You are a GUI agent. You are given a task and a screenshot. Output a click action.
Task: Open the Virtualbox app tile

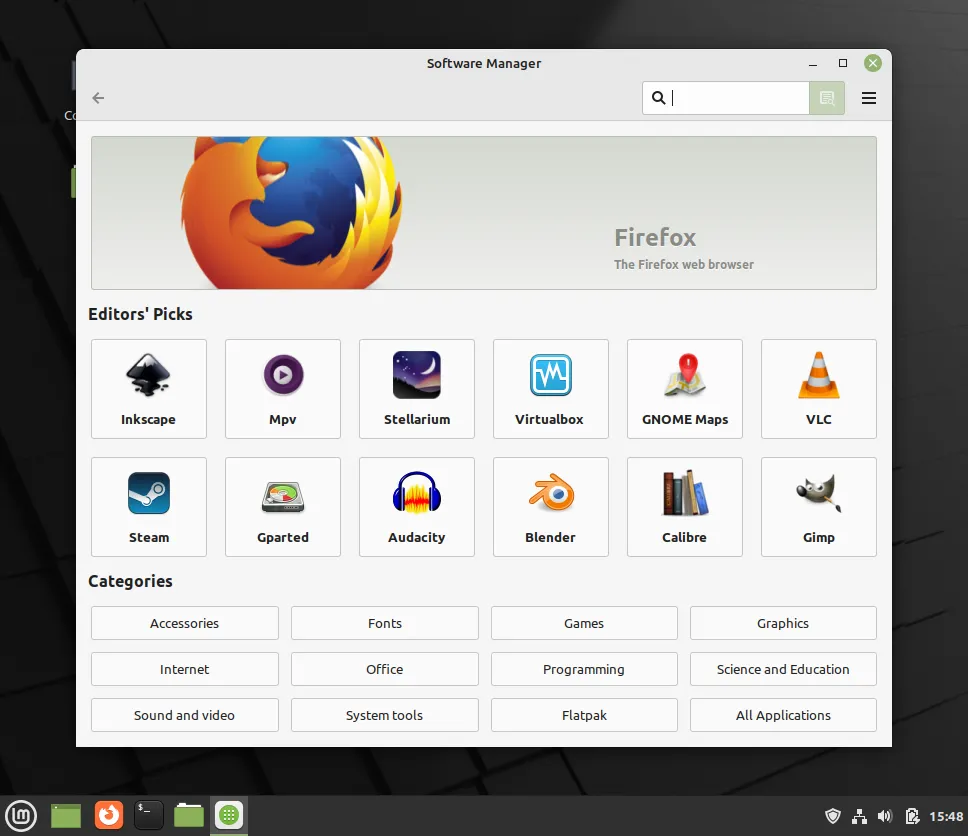pos(551,388)
